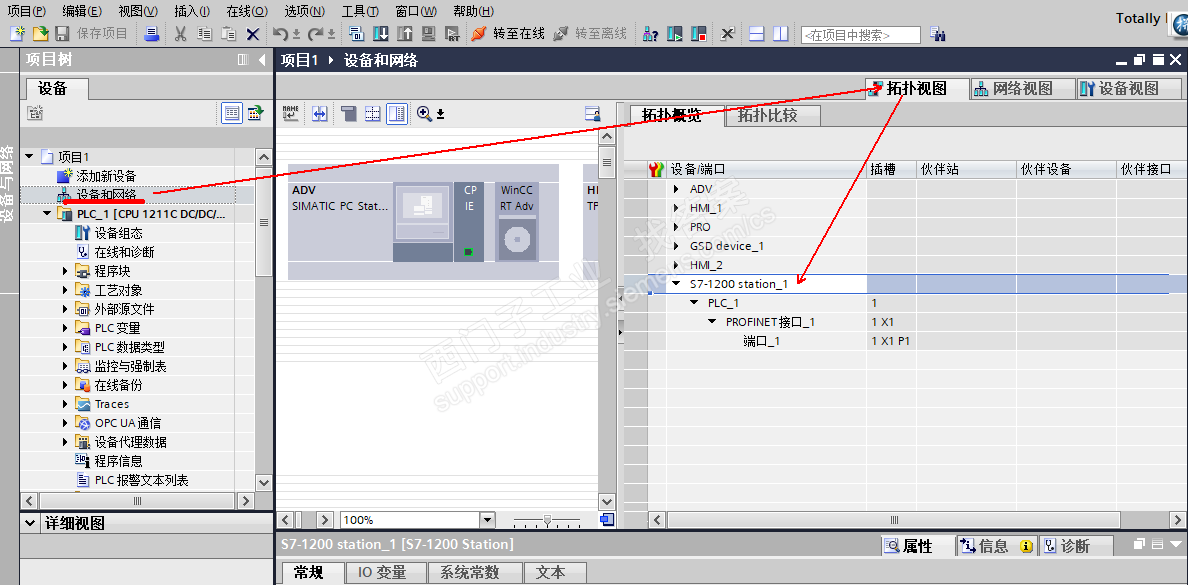Expand the 程序块 folder
This screenshot has height=585, width=1188.
pyautogui.click(x=66, y=271)
